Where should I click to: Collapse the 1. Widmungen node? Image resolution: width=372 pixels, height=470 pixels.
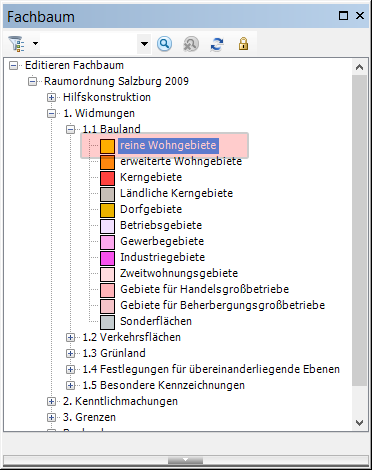click(51, 113)
